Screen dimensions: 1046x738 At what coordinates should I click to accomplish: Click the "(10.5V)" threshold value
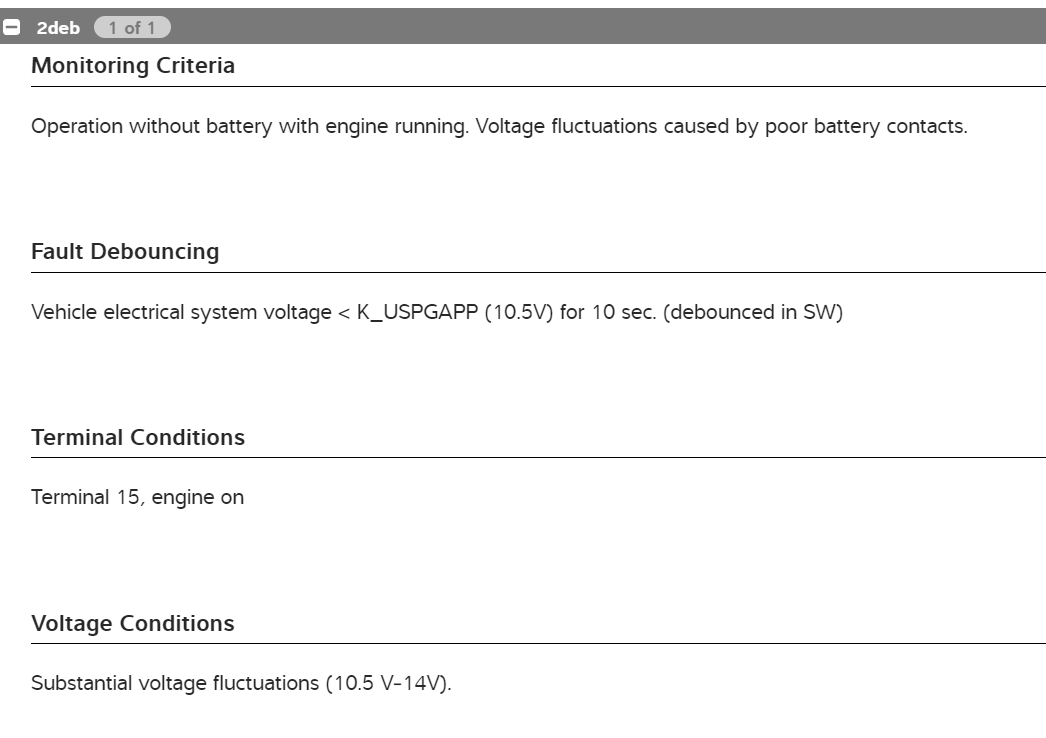[525, 312]
